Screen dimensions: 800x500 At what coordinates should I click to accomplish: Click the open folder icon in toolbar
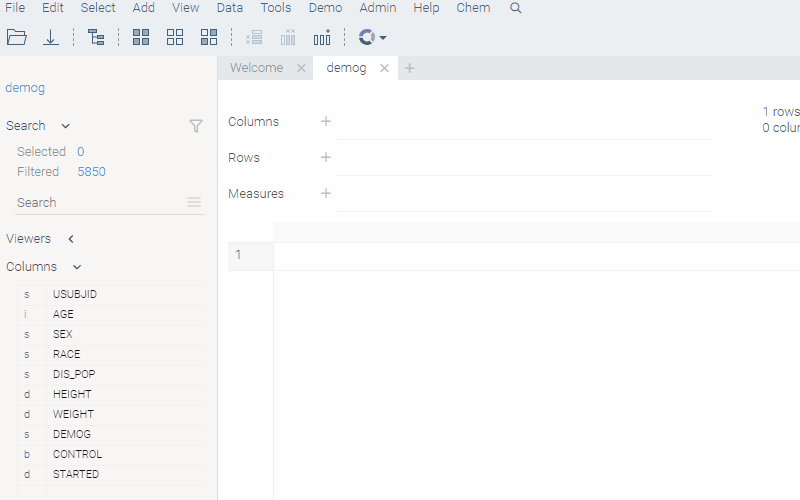(17, 37)
